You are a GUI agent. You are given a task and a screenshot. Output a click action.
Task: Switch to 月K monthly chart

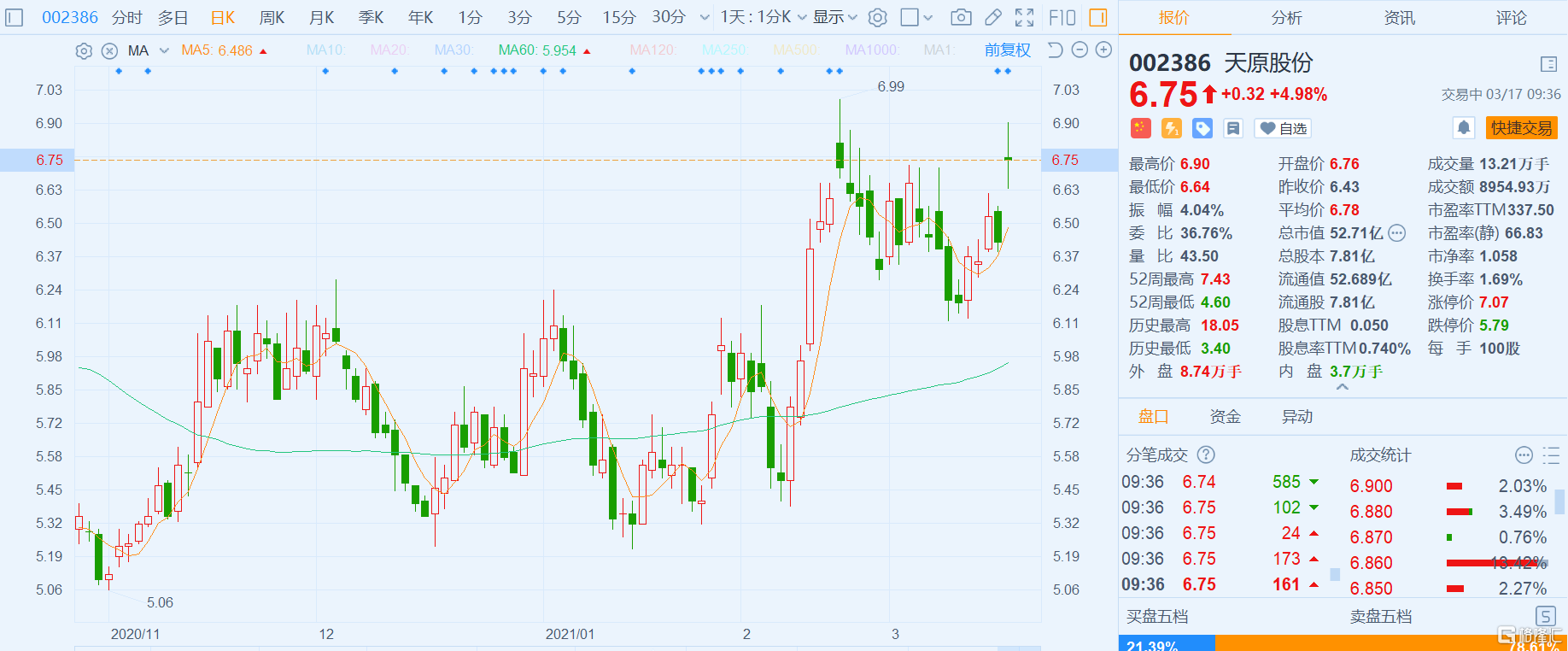click(322, 17)
